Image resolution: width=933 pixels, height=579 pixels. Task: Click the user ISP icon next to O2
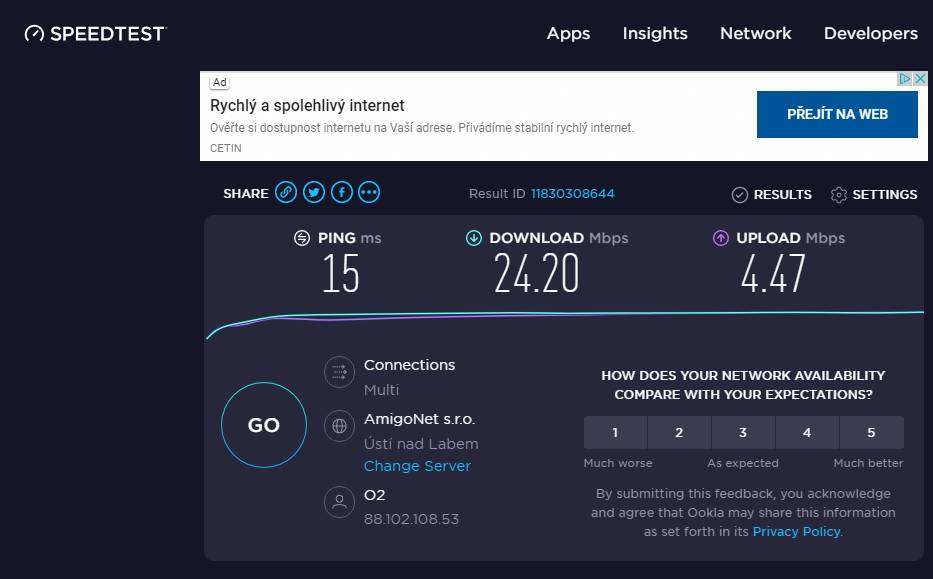[x=339, y=502]
